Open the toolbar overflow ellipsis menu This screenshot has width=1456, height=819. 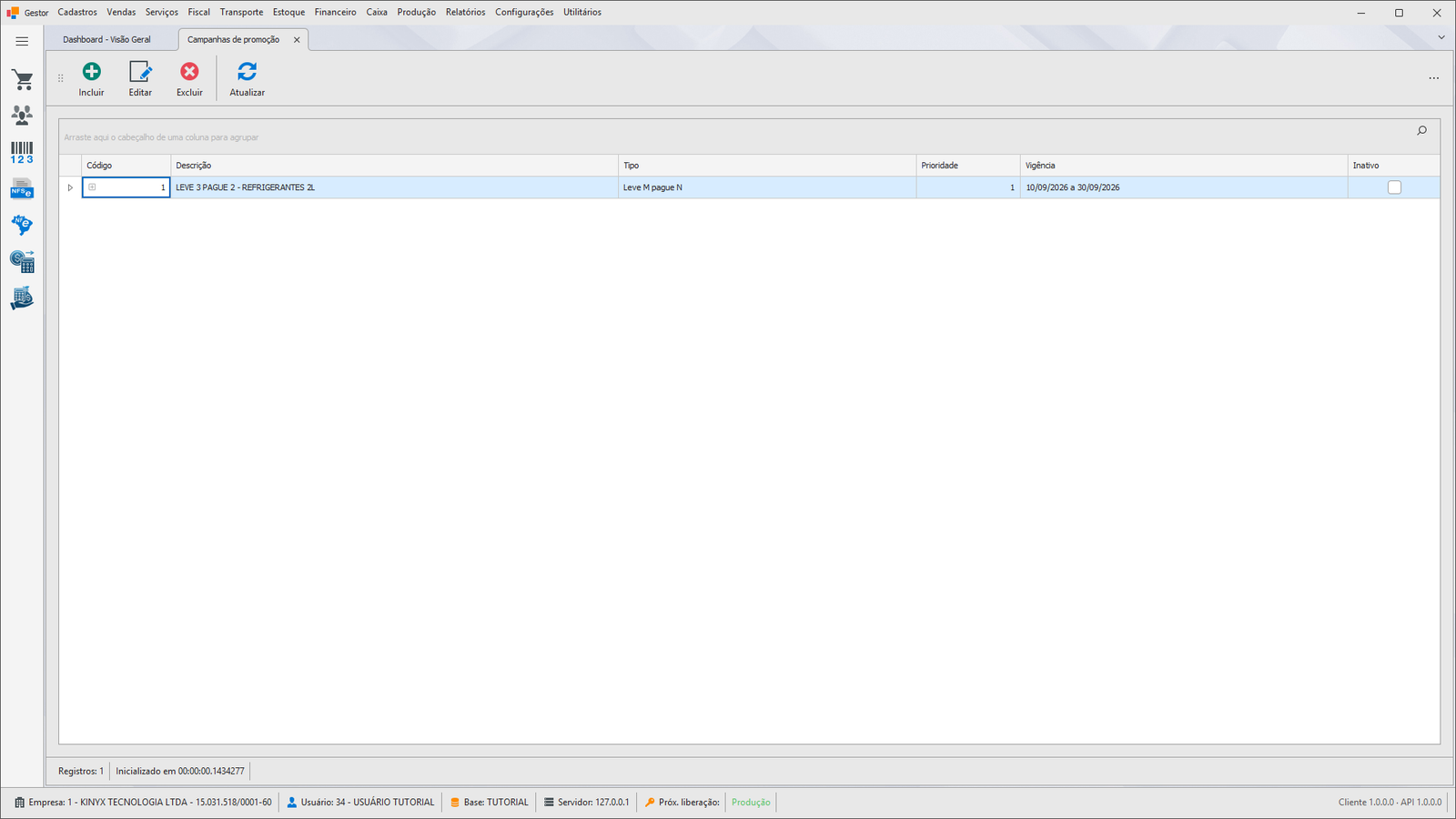[1433, 78]
